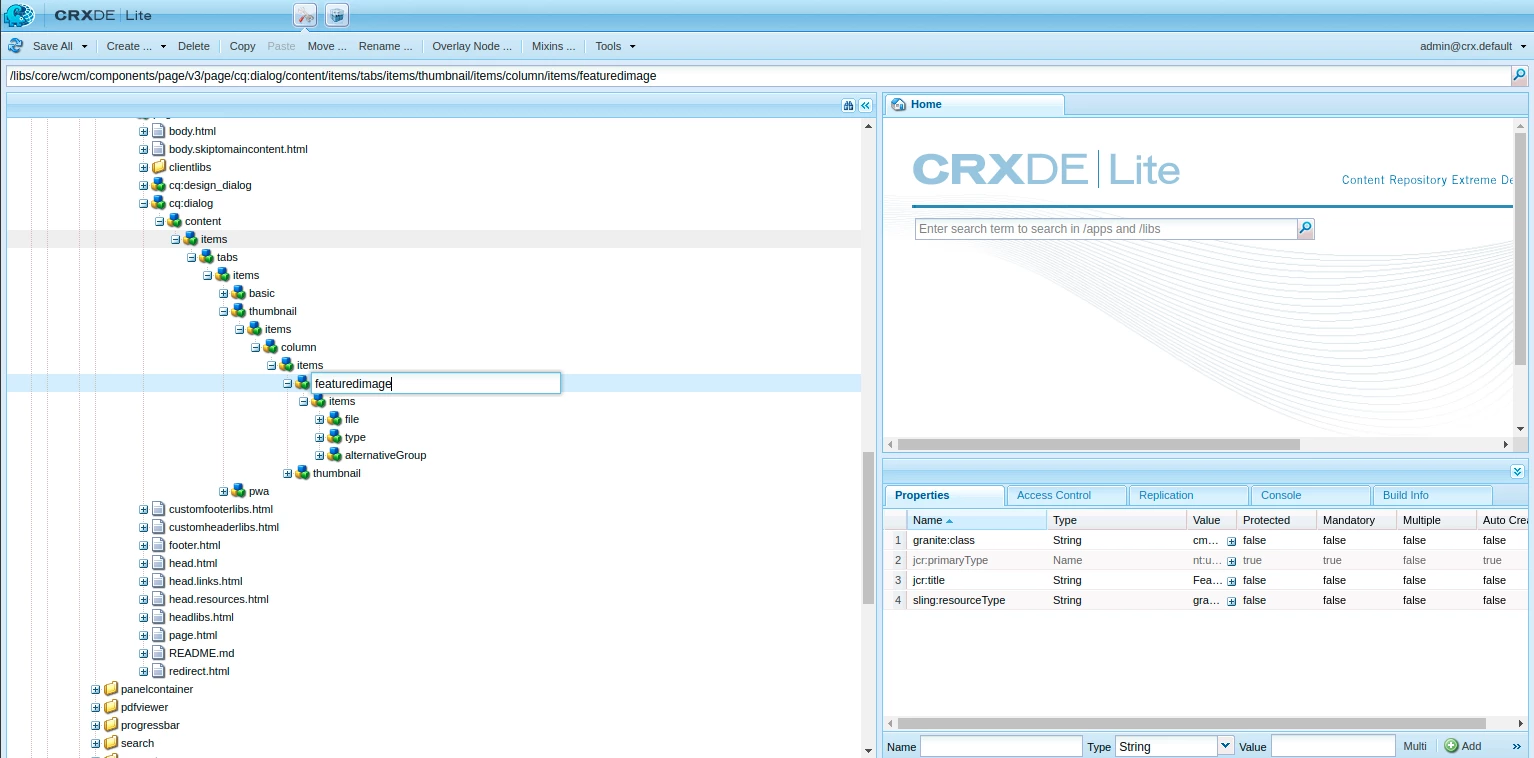Click the basic node icon
The width and height of the screenshot is (1534, 758).
coord(238,293)
